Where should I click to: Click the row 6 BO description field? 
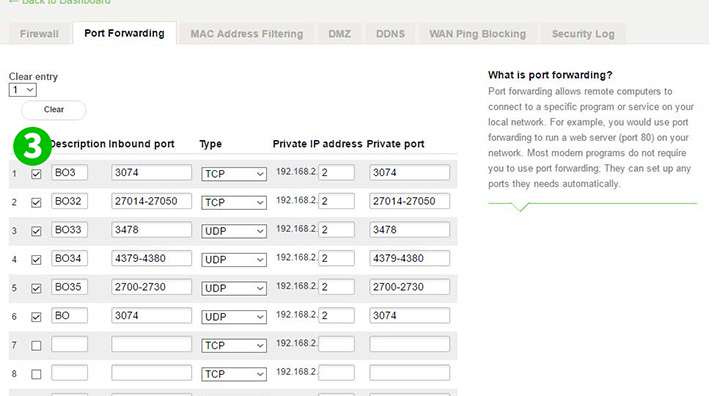pyautogui.click(x=70, y=316)
